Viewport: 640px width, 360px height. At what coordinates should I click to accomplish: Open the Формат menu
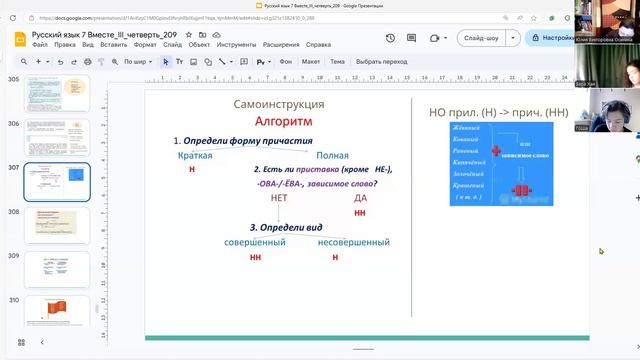(145, 45)
